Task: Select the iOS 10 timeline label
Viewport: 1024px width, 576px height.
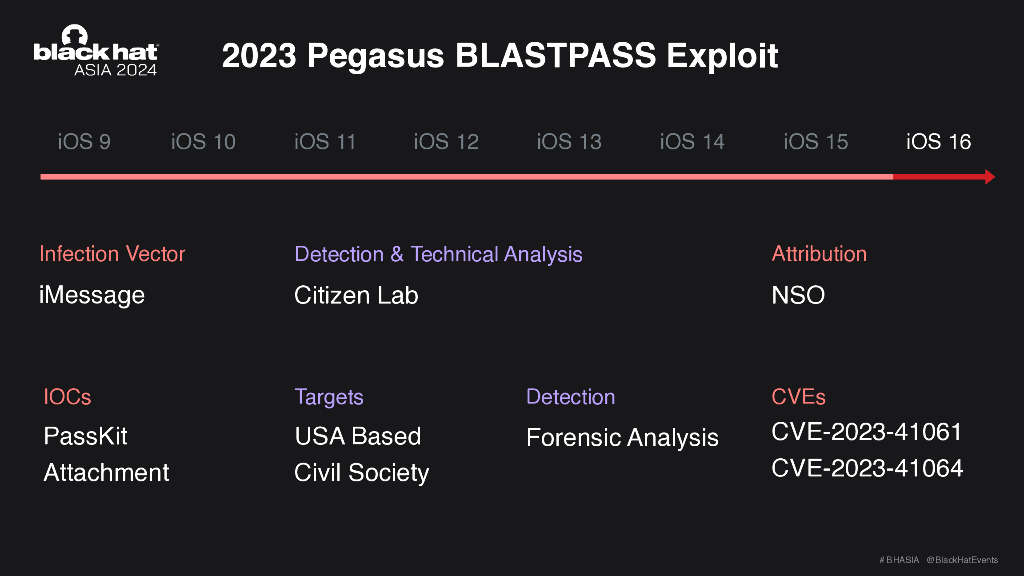Action: point(203,141)
